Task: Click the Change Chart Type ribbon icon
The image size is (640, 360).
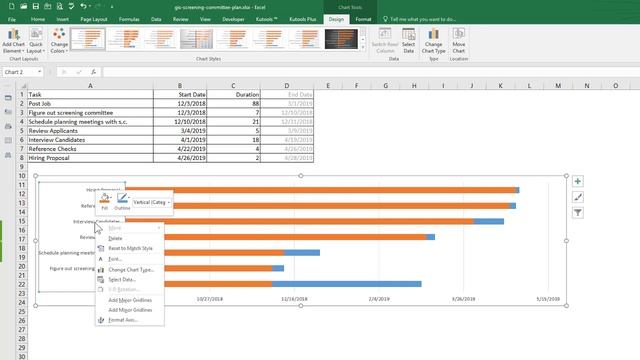Action: pyautogui.click(x=433, y=41)
